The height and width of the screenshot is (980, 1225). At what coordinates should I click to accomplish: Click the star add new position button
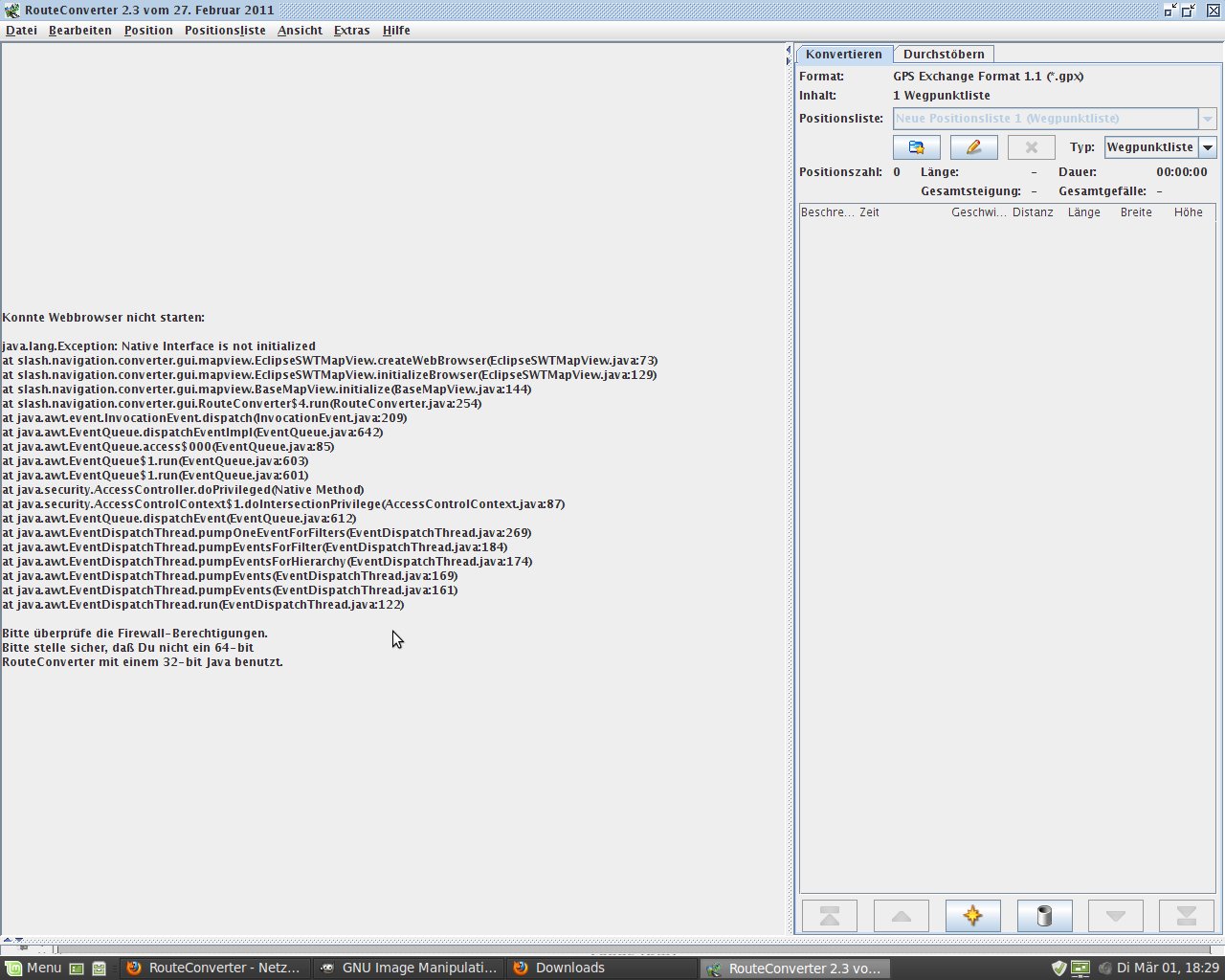[972, 916]
